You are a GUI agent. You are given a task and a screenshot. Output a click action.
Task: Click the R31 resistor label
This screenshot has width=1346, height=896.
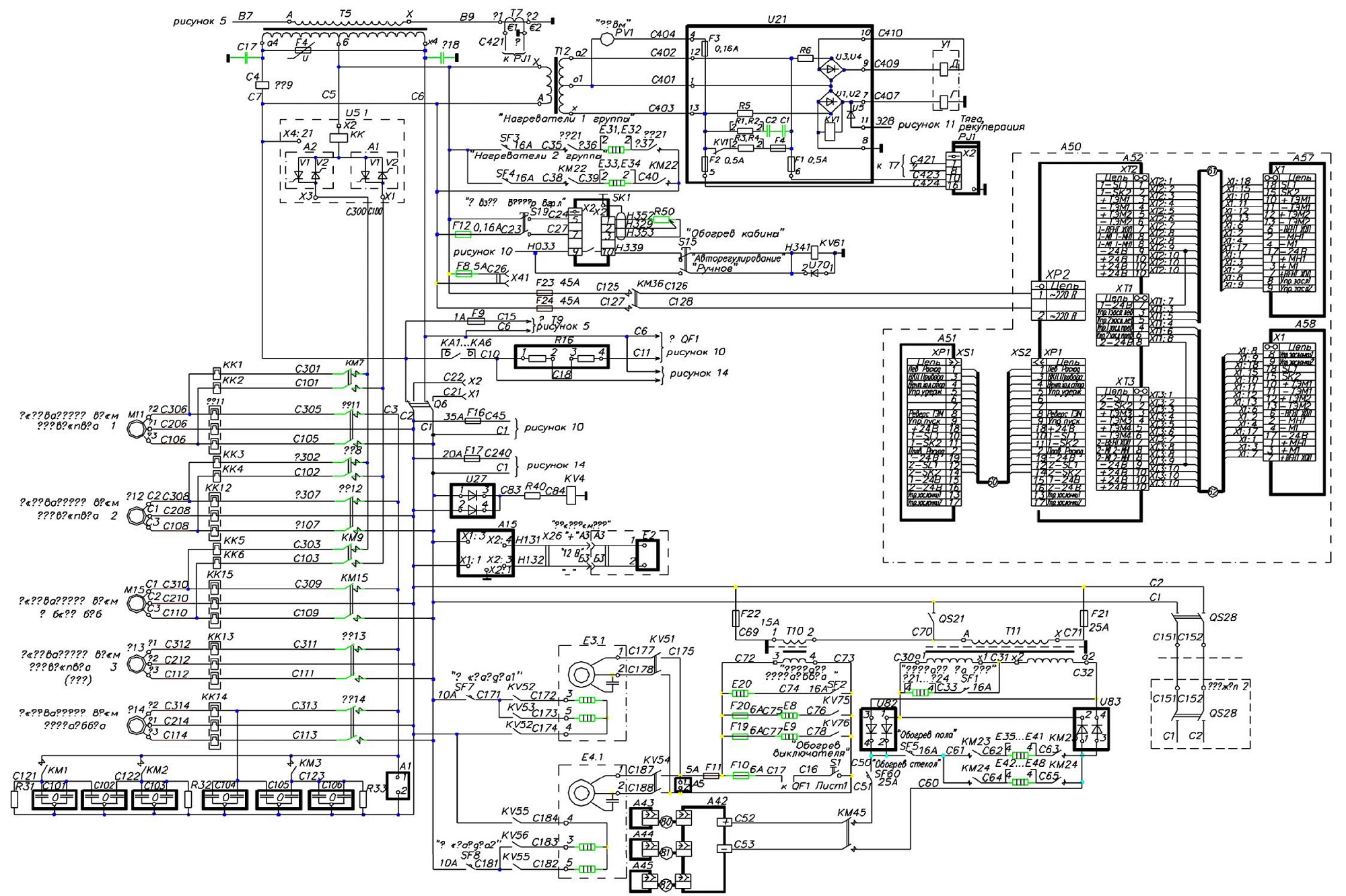(x=24, y=786)
